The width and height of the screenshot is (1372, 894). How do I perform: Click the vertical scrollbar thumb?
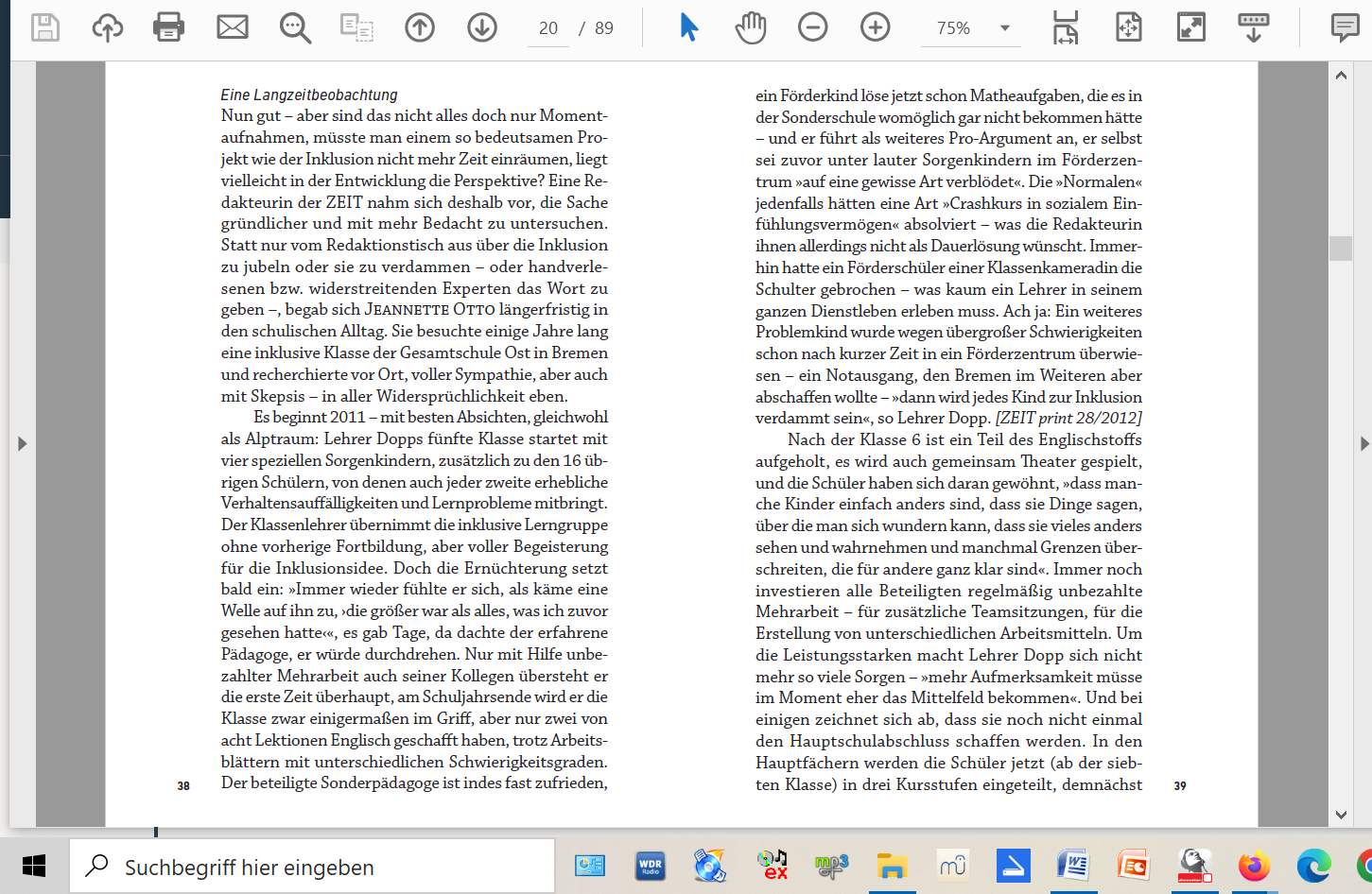pos(1341,248)
